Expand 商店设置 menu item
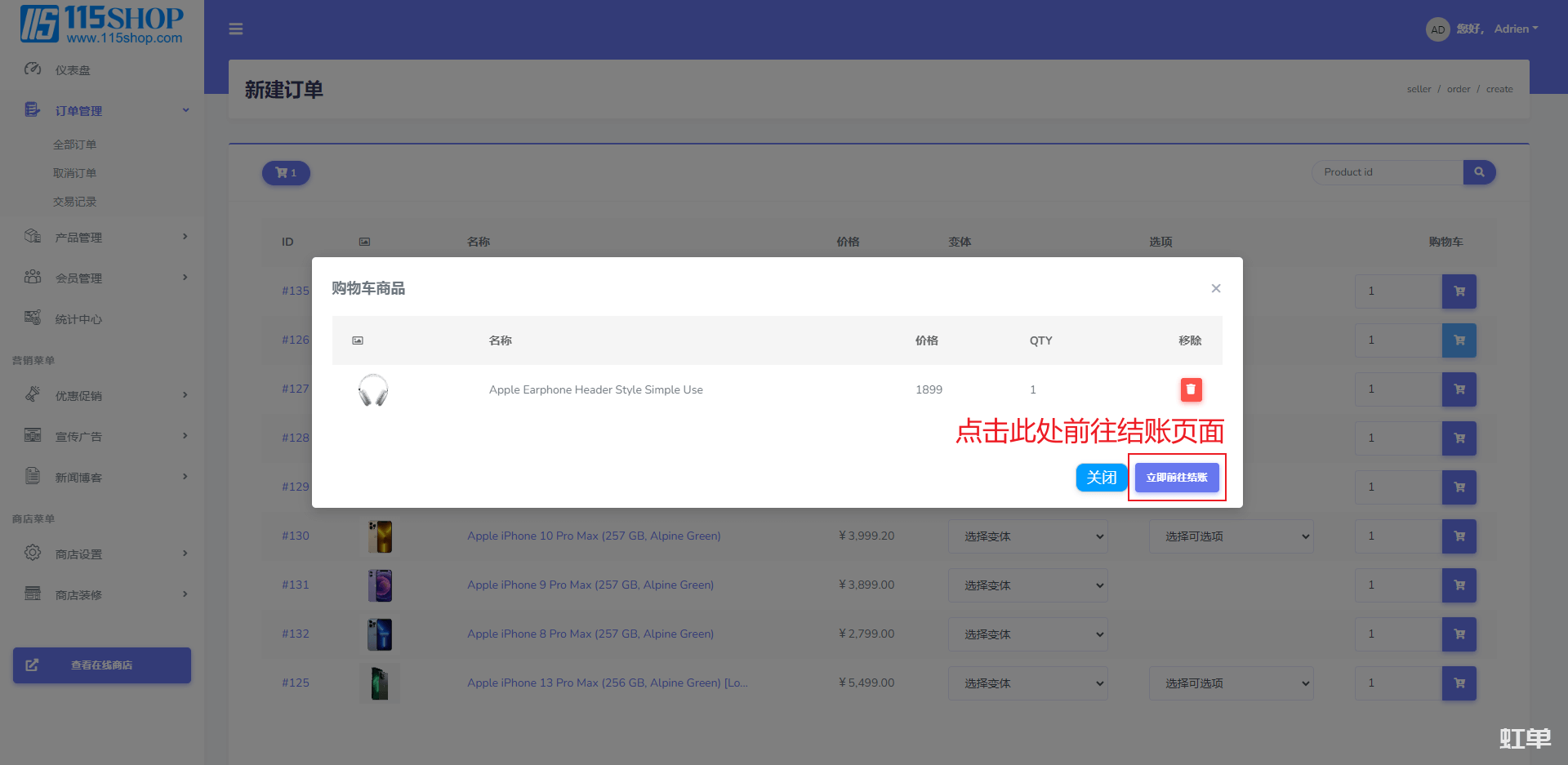1568x765 pixels. (x=102, y=554)
